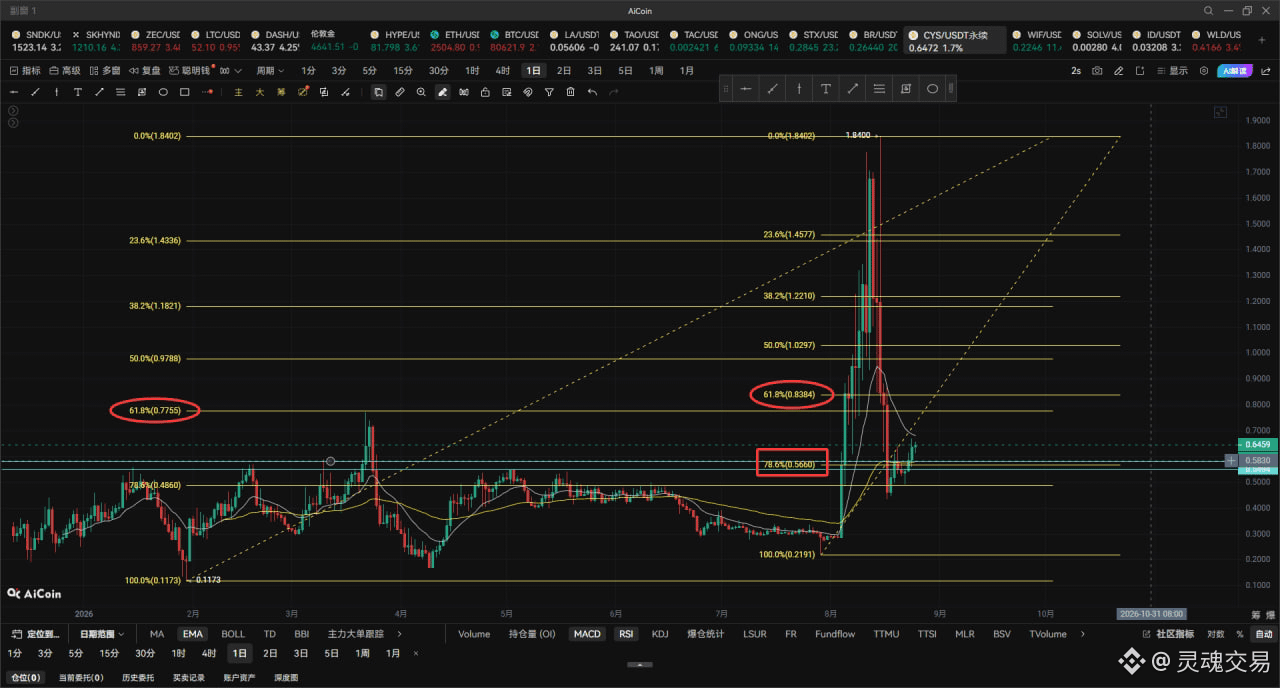Select the rectangle shape tool
This screenshot has width=1280, height=688.
185,92
